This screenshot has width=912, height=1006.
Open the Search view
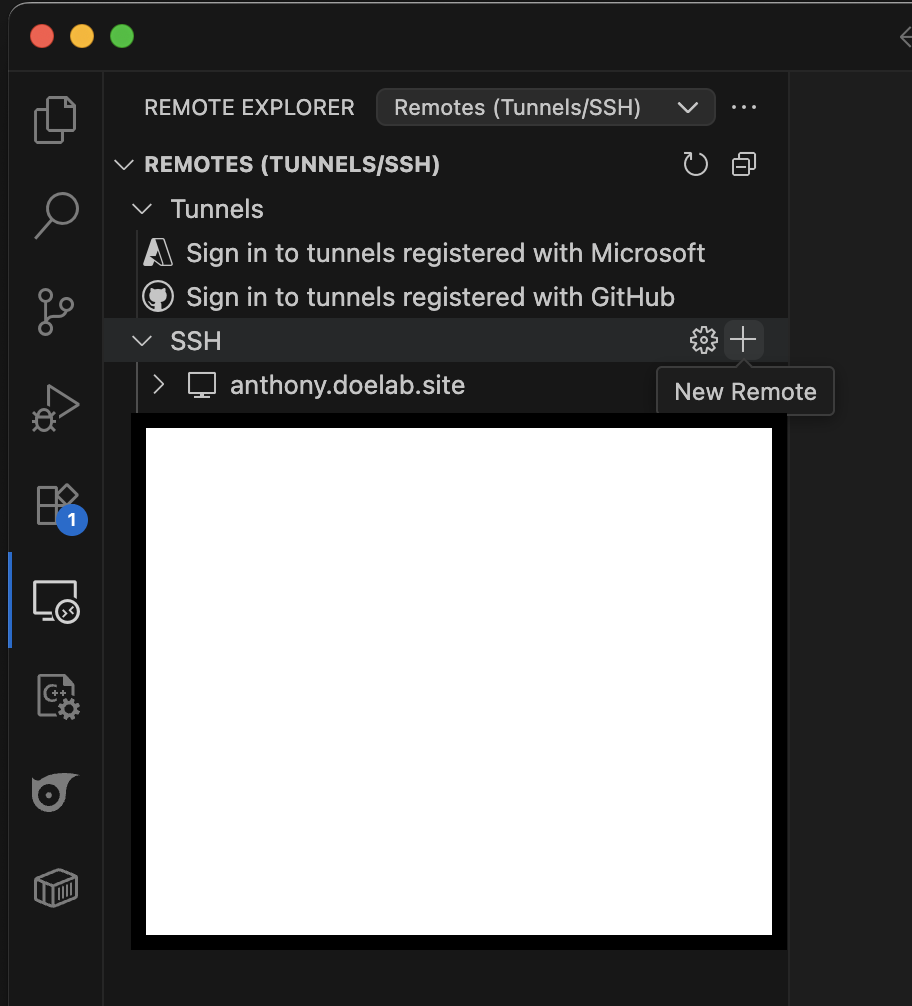(56, 216)
